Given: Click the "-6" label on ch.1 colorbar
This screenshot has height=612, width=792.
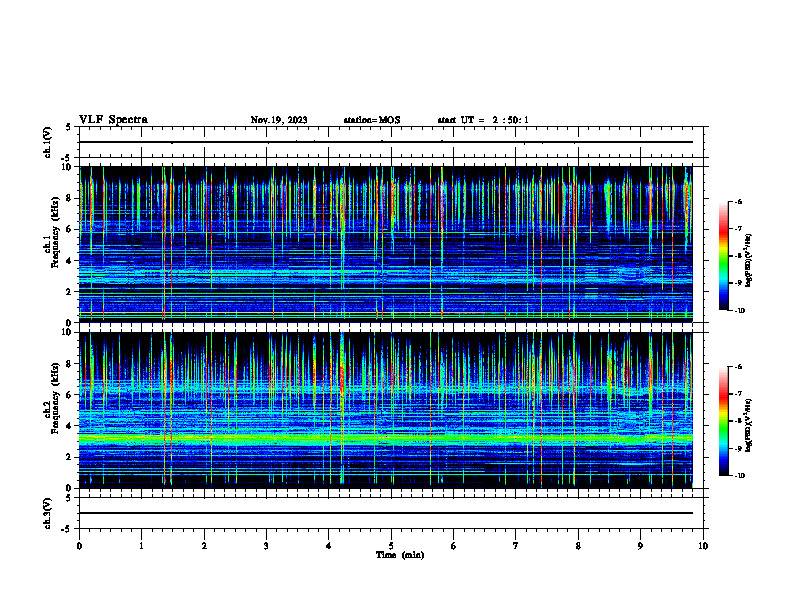Looking at the screenshot, I should click(738, 202).
